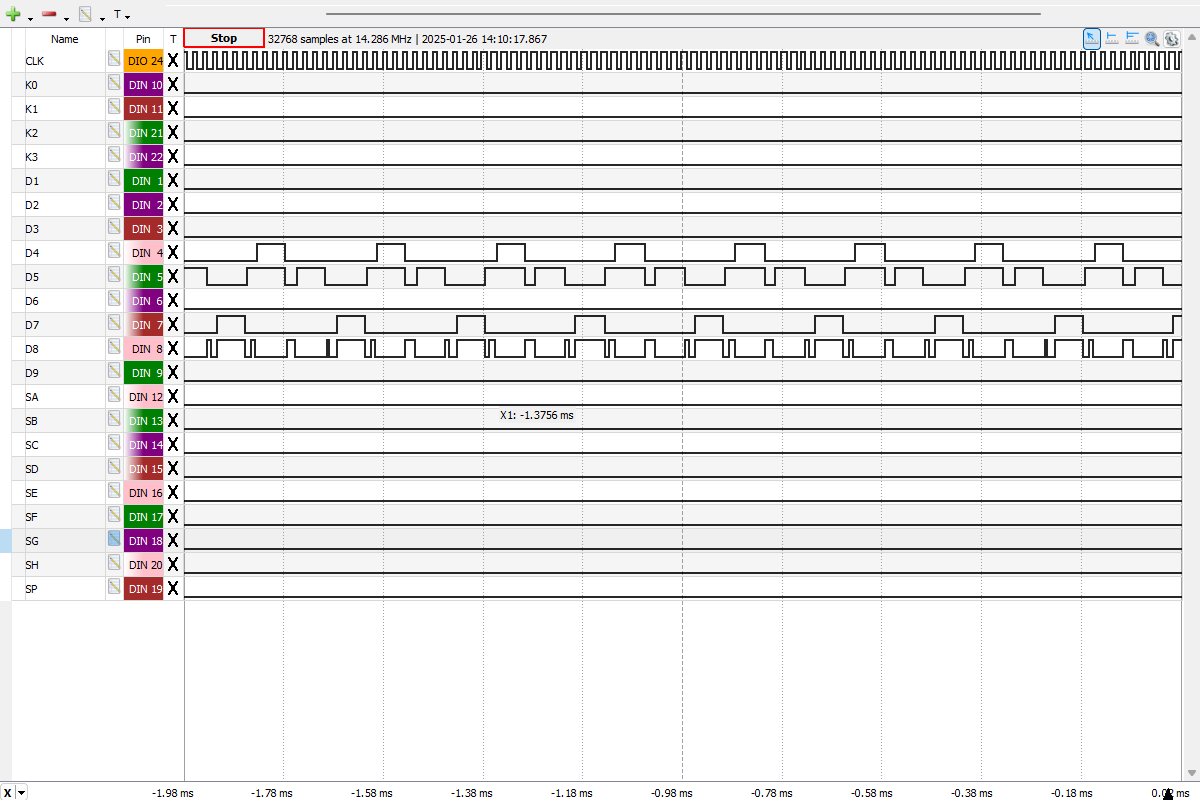1200x800 pixels.
Task: Click the magnifier zoom icon
Action: pyautogui.click(x=1152, y=38)
